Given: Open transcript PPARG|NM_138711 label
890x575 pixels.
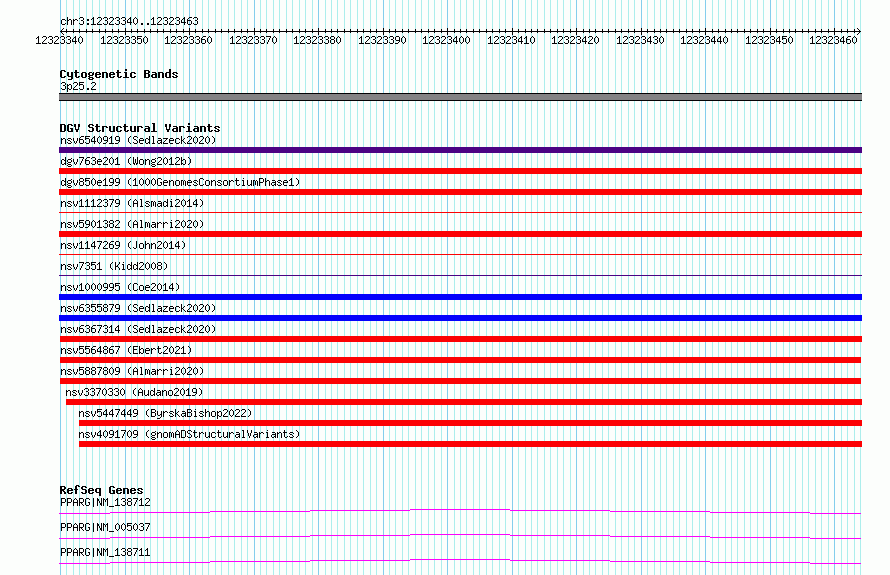Looking at the screenshot, I should coord(105,552).
